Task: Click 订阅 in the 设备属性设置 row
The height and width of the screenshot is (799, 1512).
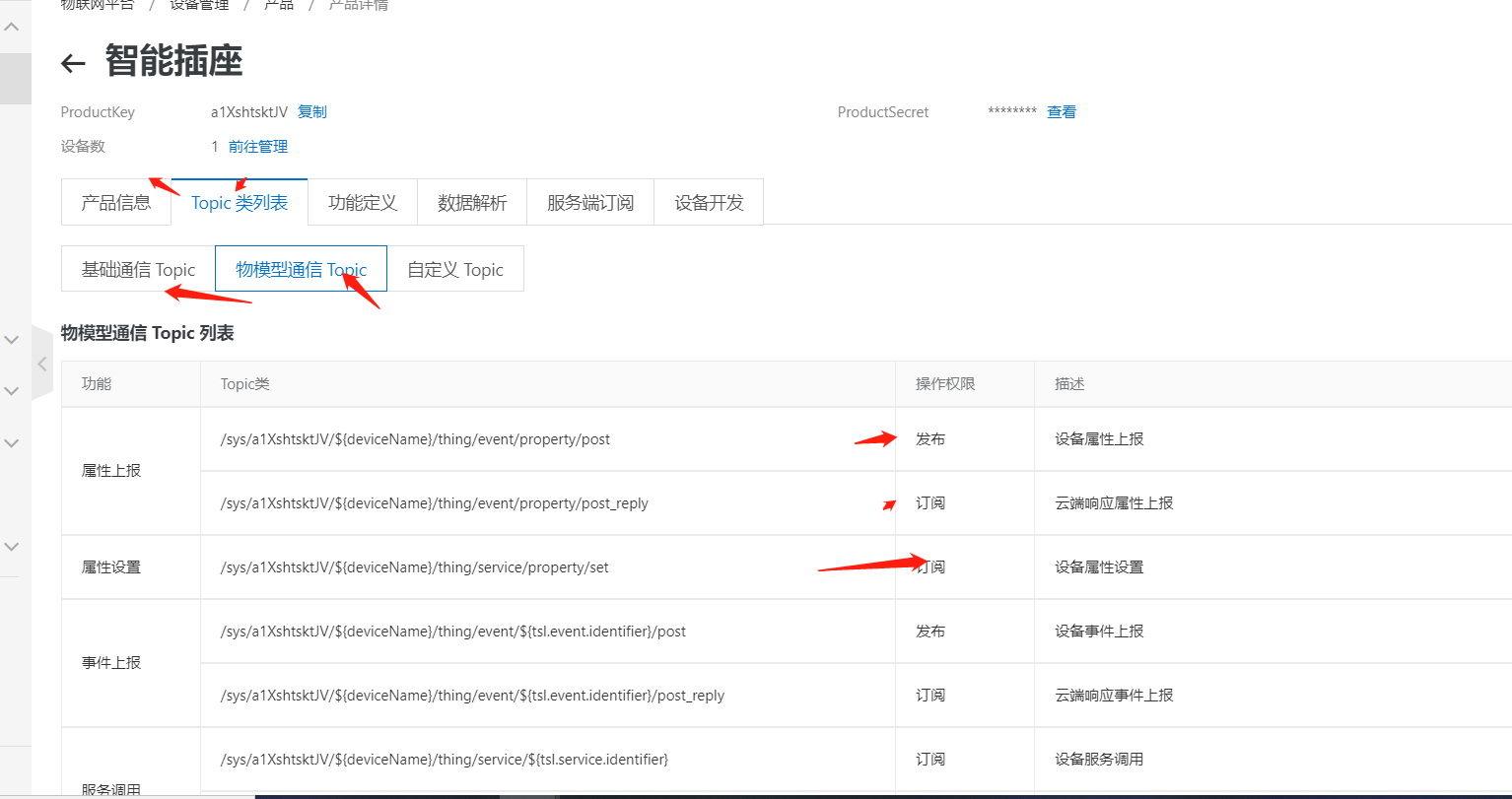Action: pyautogui.click(x=930, y=567)
